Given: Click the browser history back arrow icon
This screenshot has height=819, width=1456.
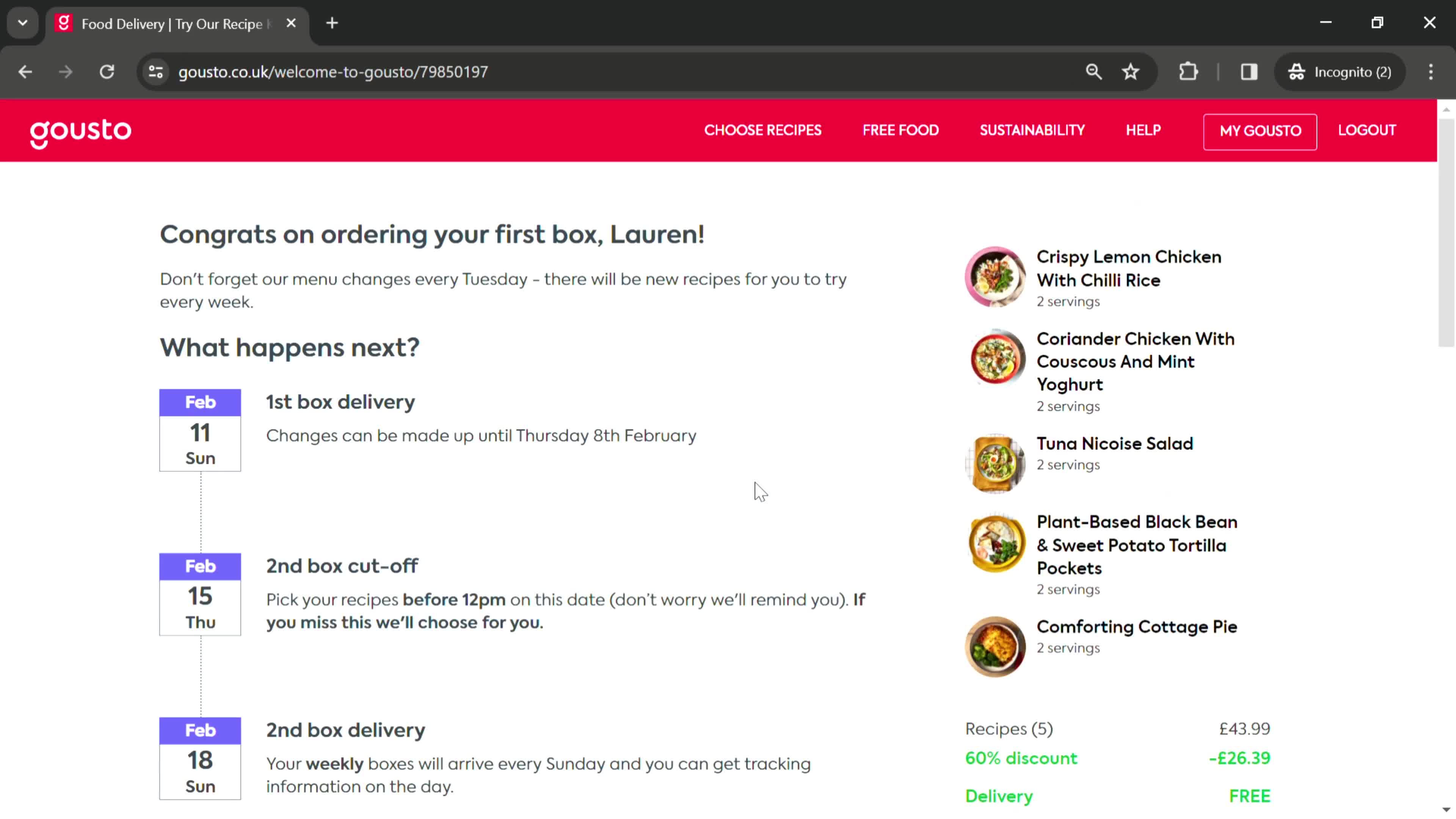Looking at the screenshot, I should (25, 71).
